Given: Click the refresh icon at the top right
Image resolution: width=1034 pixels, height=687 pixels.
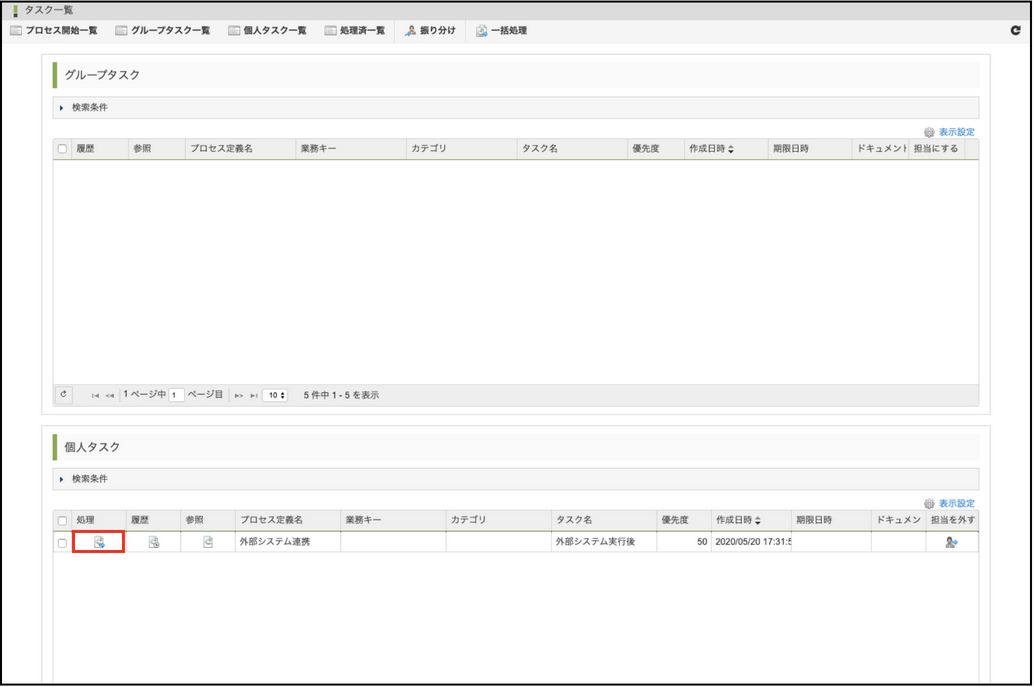Looking at the screenshot, I should [1014, 30].
